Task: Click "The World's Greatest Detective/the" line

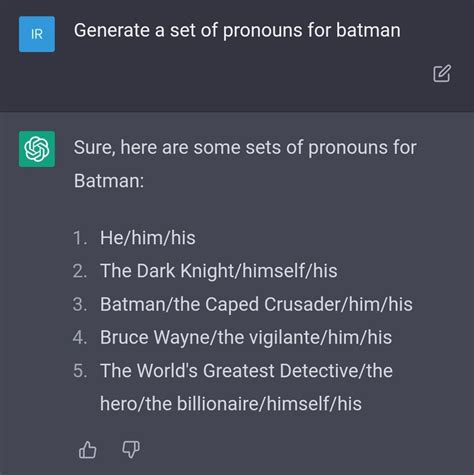Action: point(246,371)
